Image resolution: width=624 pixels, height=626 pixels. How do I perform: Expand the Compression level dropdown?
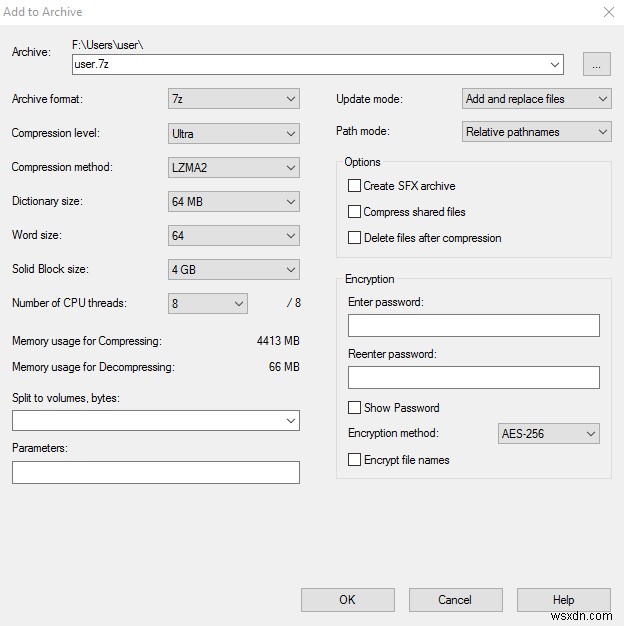[x=234, y=133]
